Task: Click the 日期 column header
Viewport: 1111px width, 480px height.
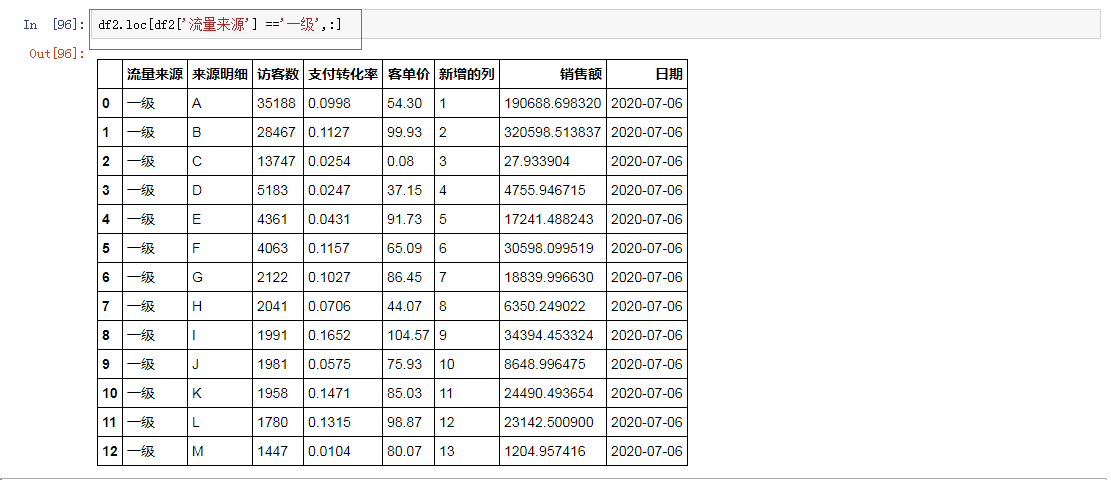Action: [x=668, y=74]
